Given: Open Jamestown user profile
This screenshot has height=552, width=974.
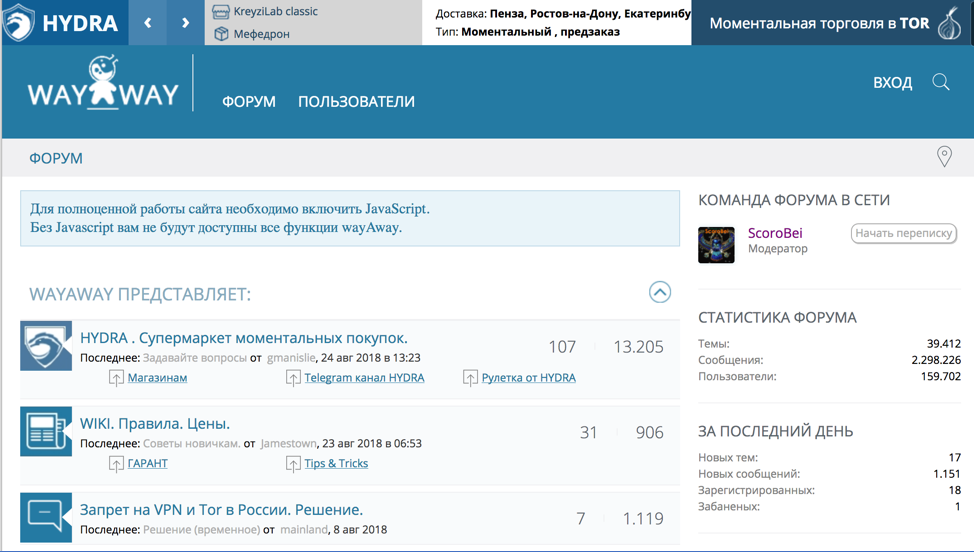Looking at the screenshot, I should pos(288,443).
